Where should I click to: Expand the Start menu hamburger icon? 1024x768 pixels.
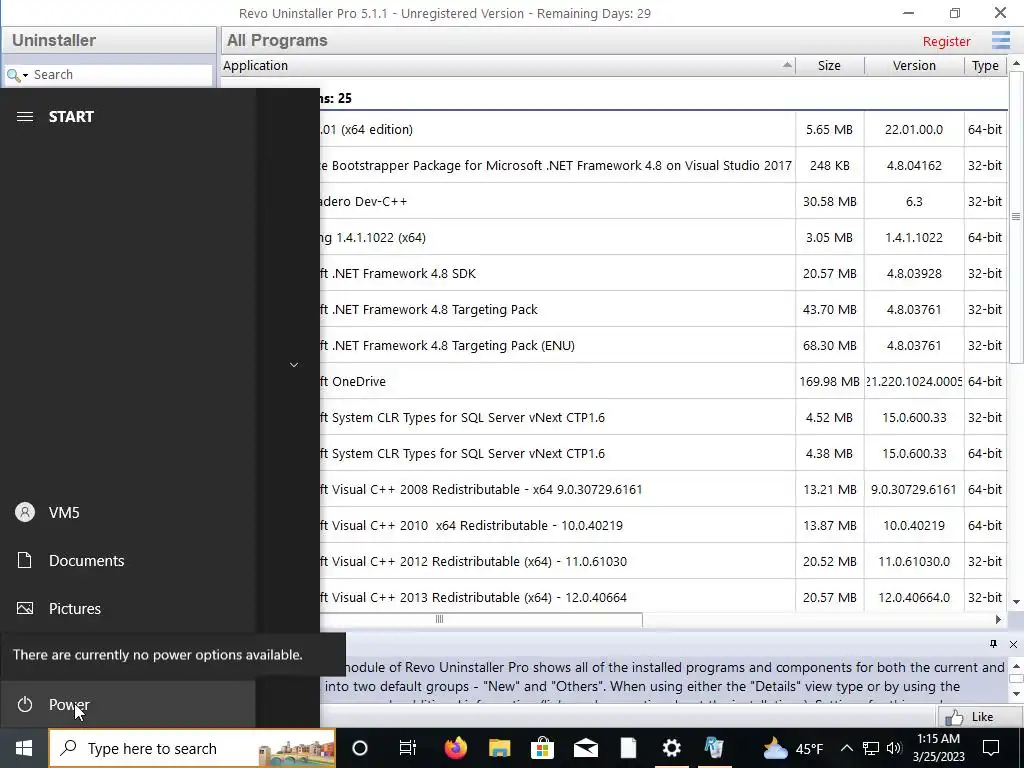(25, 116)
